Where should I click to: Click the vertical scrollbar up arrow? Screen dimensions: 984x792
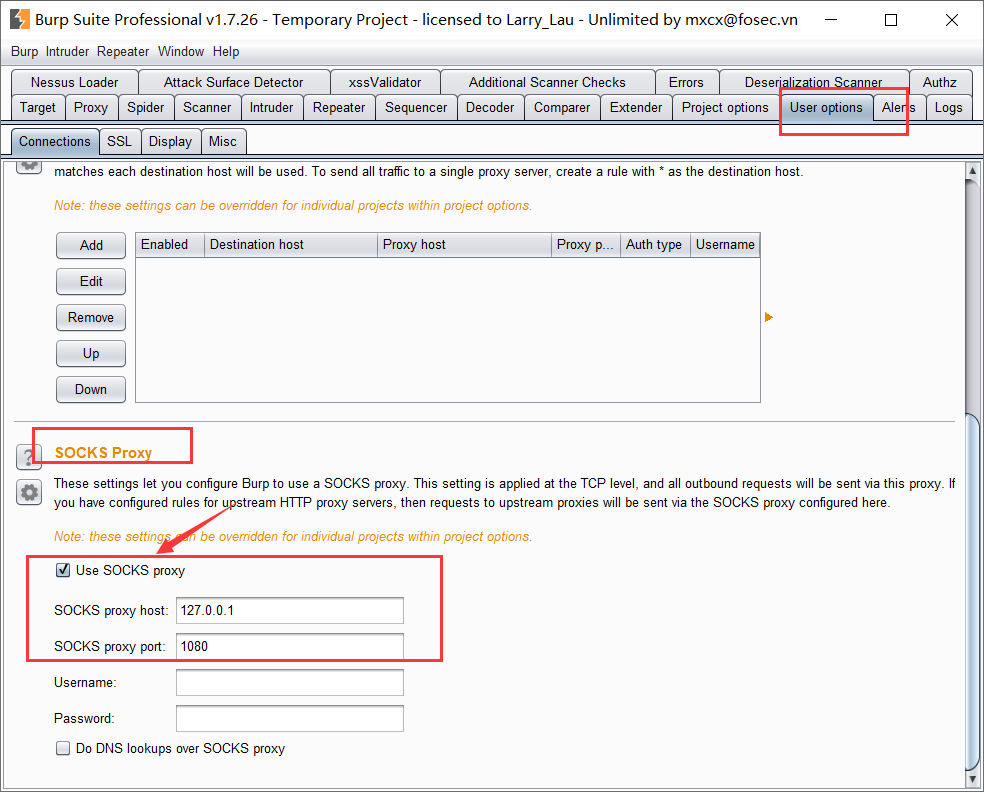(x=973, y=171)
